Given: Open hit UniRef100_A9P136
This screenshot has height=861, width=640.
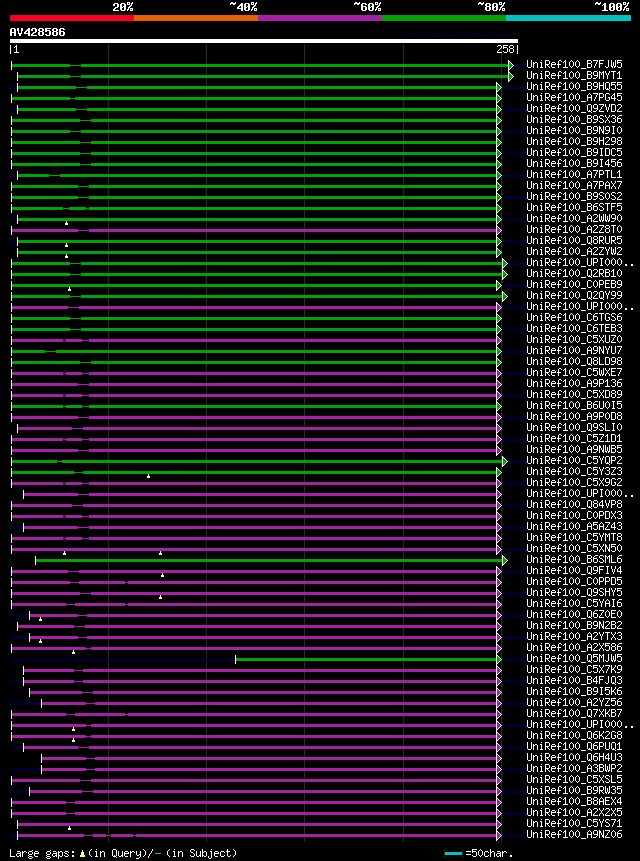Looking at the screenshot, I should pos(574,383).
